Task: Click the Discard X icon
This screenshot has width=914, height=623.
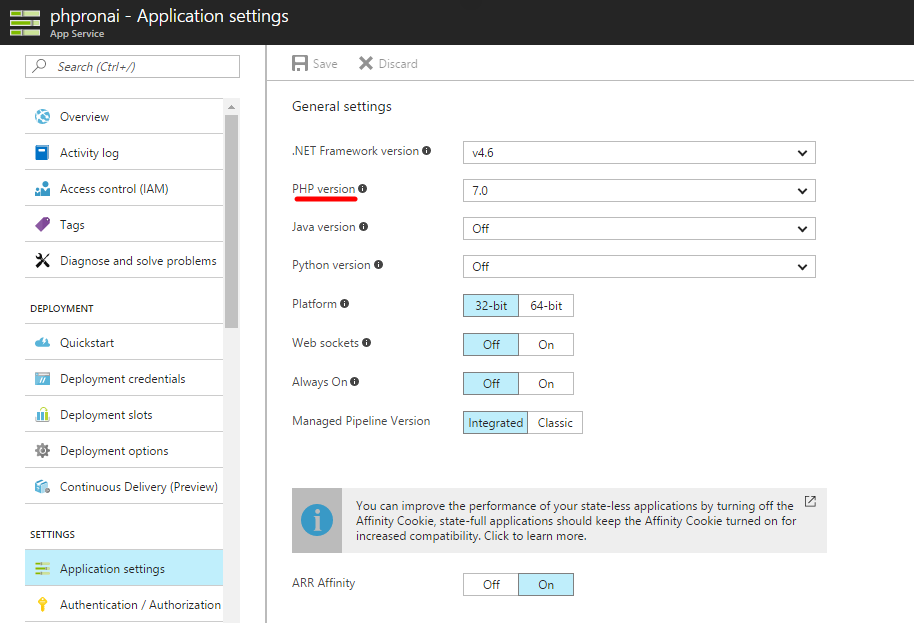Action: coord(365,63)
